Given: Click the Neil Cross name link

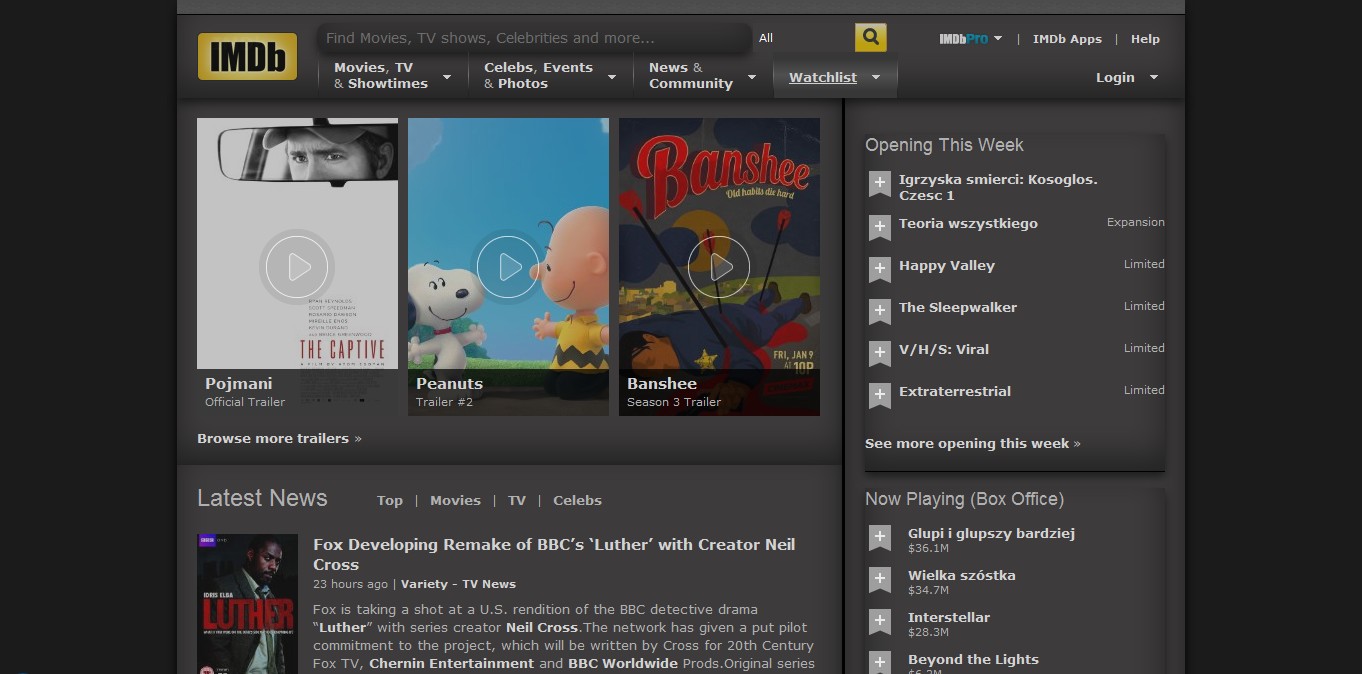Looking at the screenshot, I should coord(542,628).
